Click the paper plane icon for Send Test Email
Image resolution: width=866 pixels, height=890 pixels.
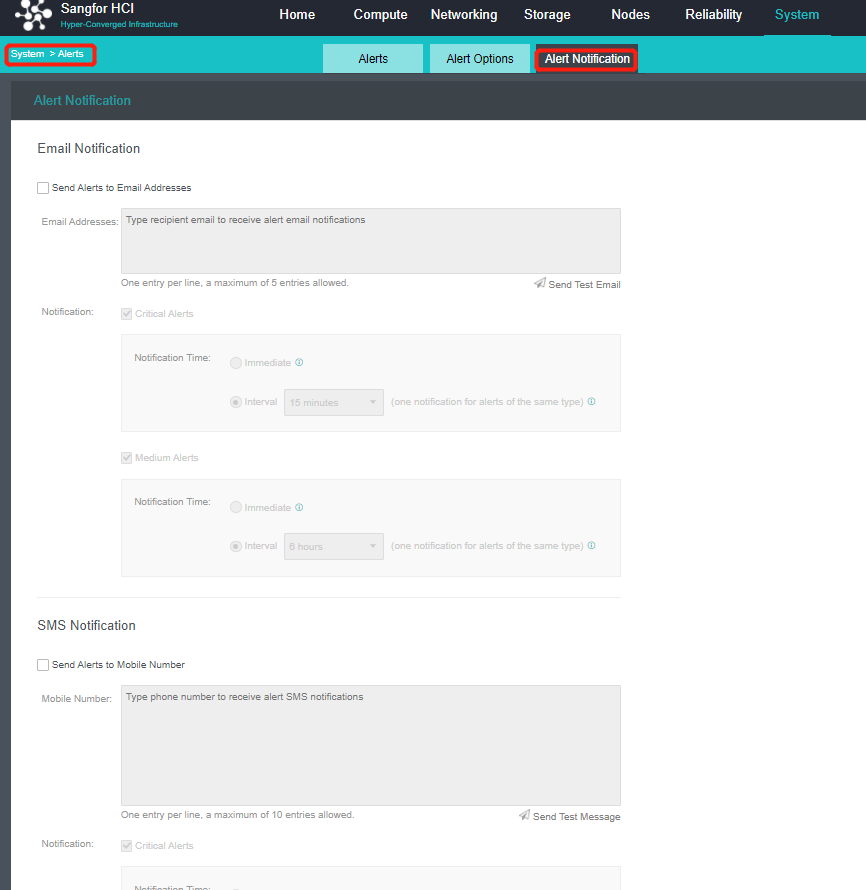click(540, 283)
